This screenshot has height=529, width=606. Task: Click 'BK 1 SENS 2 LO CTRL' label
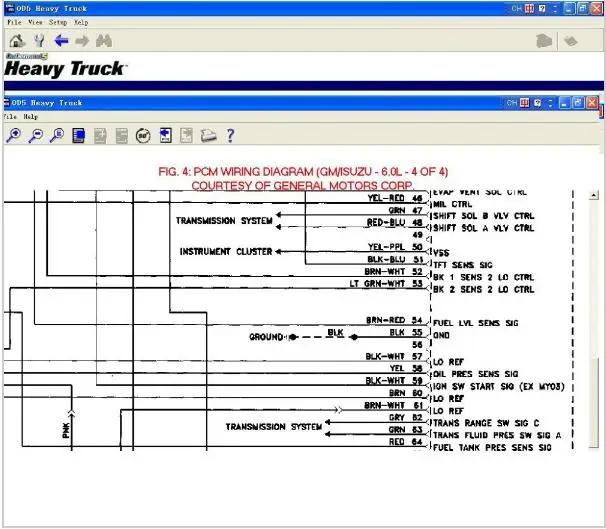pyautogui.click(x=483, y=277)
